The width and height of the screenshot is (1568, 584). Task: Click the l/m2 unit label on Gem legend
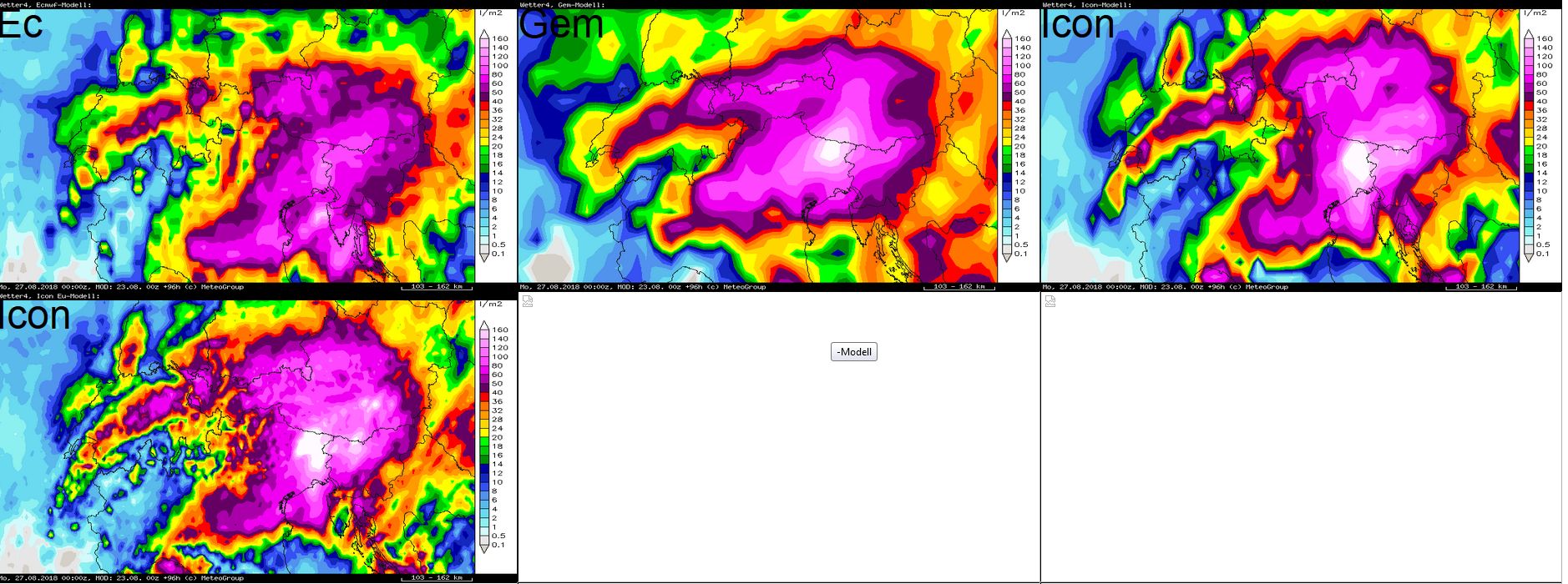click(1014, 13)
